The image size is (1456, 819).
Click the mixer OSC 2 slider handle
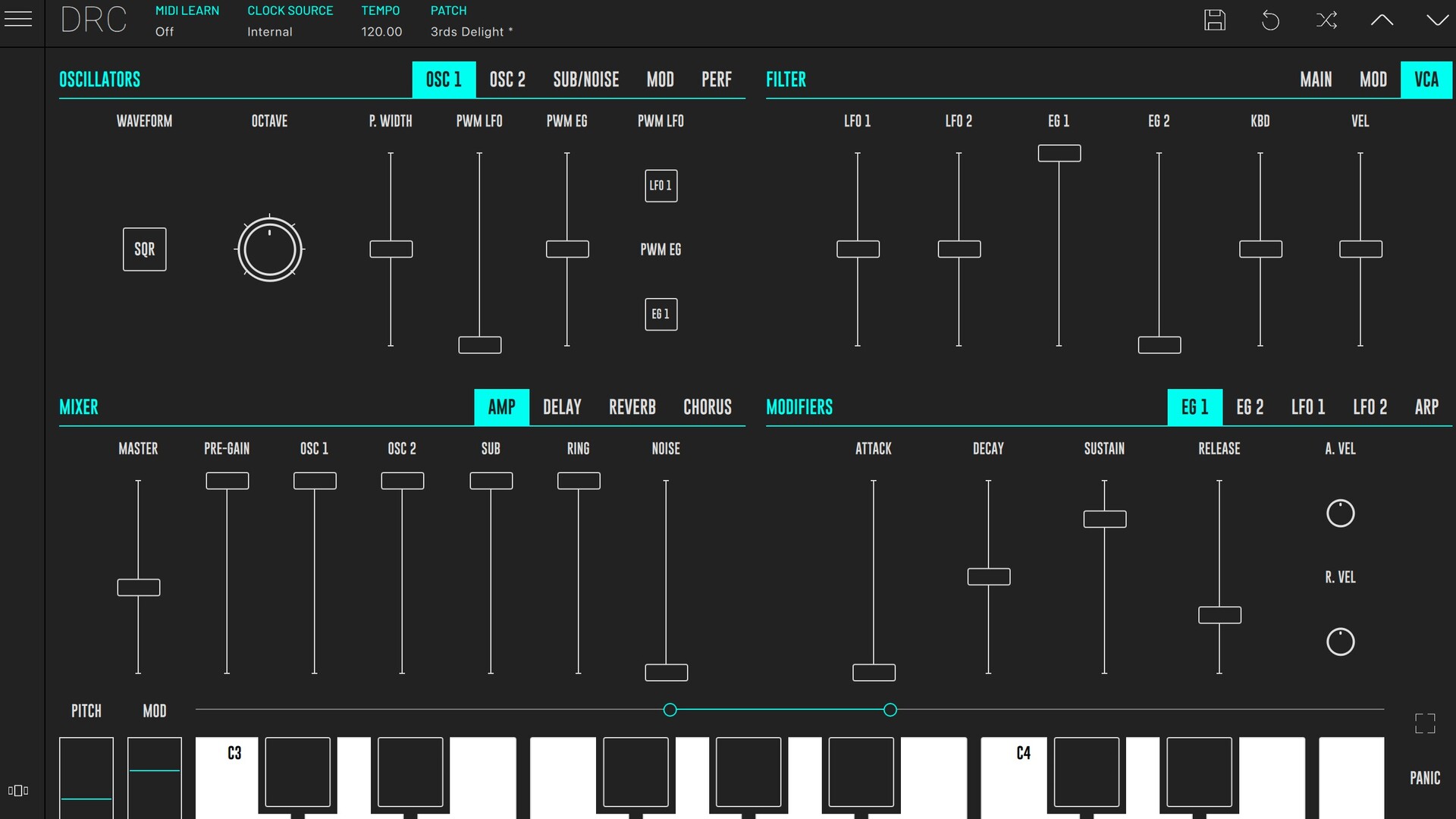403,481
